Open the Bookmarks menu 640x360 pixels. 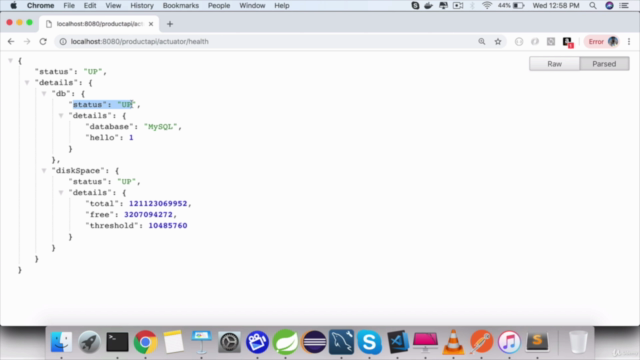pyautogui.click(x=180, y=6)
